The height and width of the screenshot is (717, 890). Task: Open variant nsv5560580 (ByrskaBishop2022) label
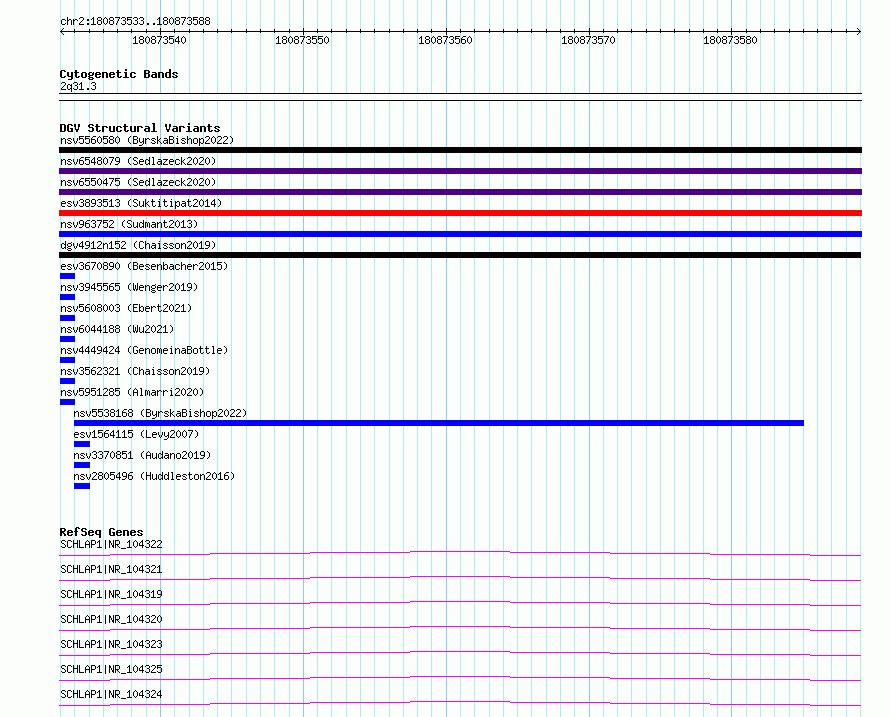[147, 140]
